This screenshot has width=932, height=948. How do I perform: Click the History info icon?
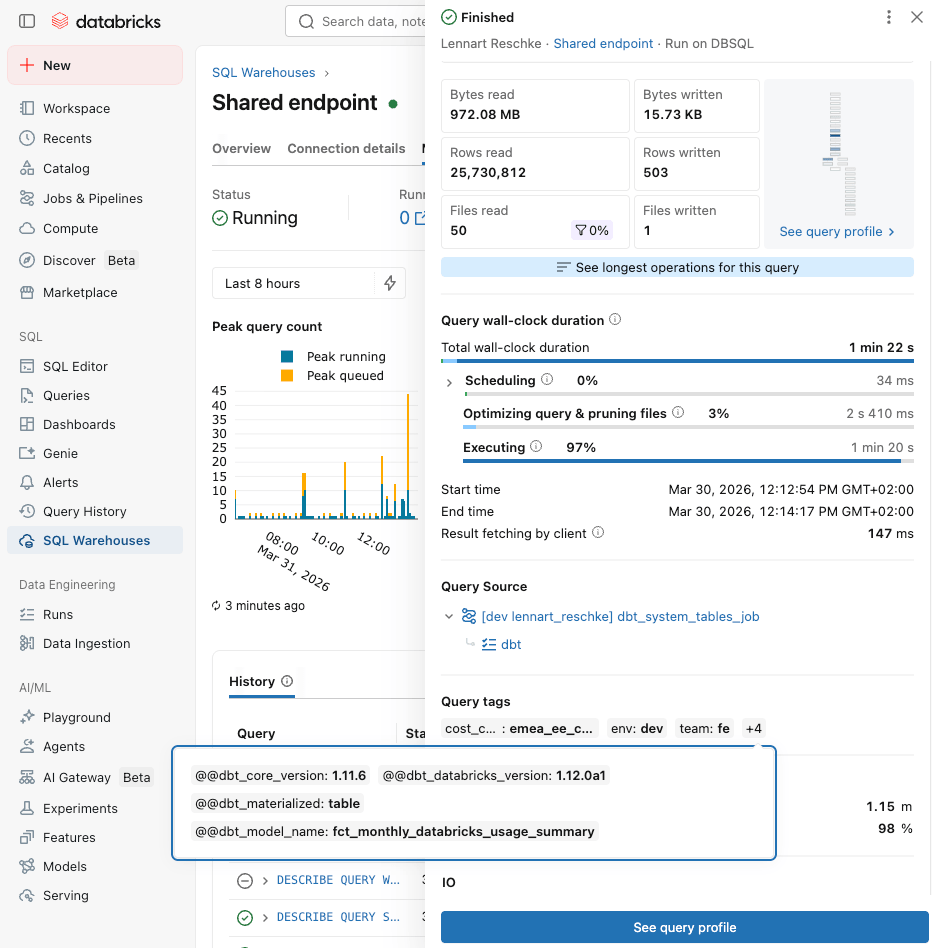pos(287,681)
